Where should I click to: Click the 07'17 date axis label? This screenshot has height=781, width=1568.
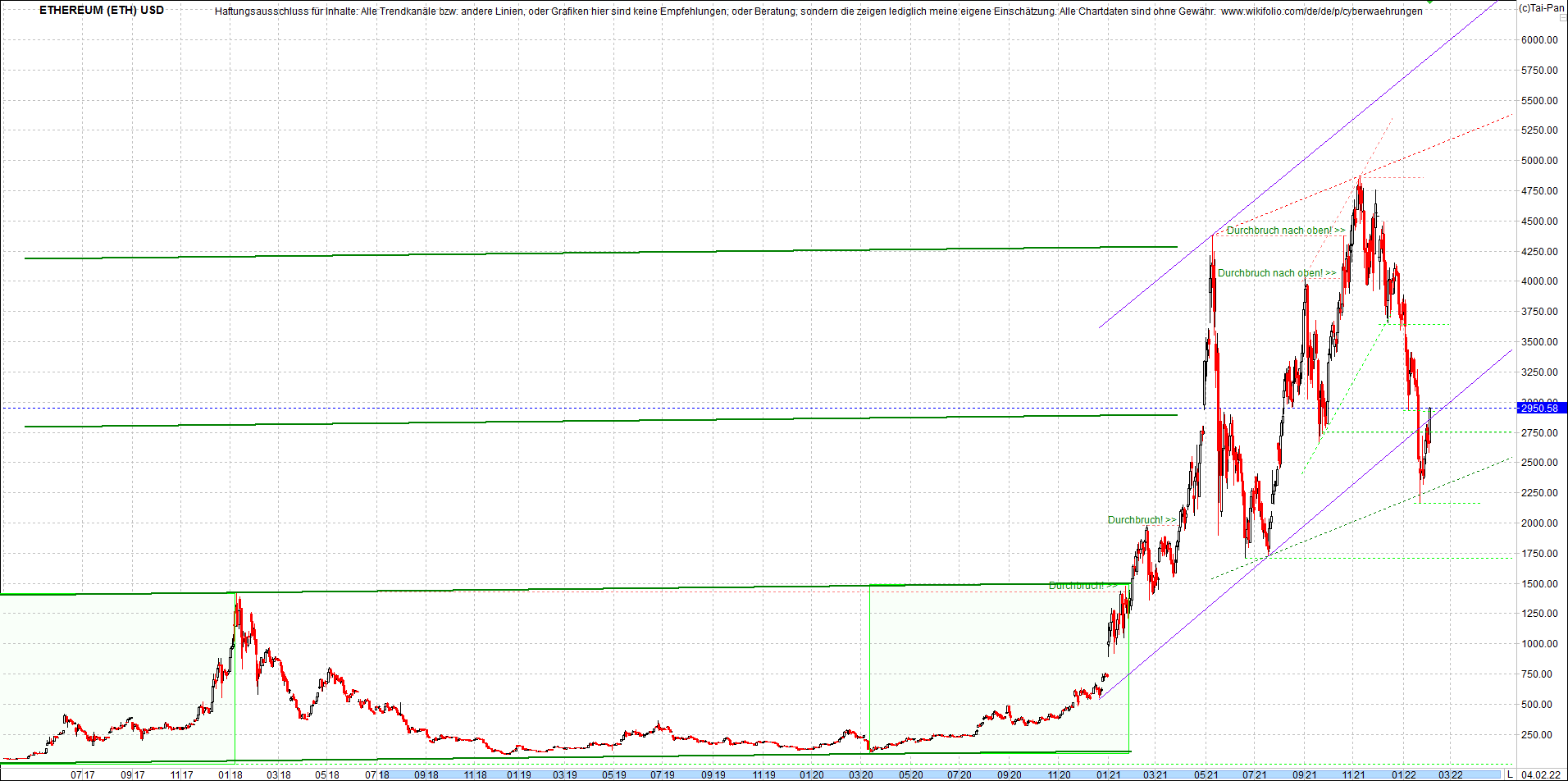(82, 774)
